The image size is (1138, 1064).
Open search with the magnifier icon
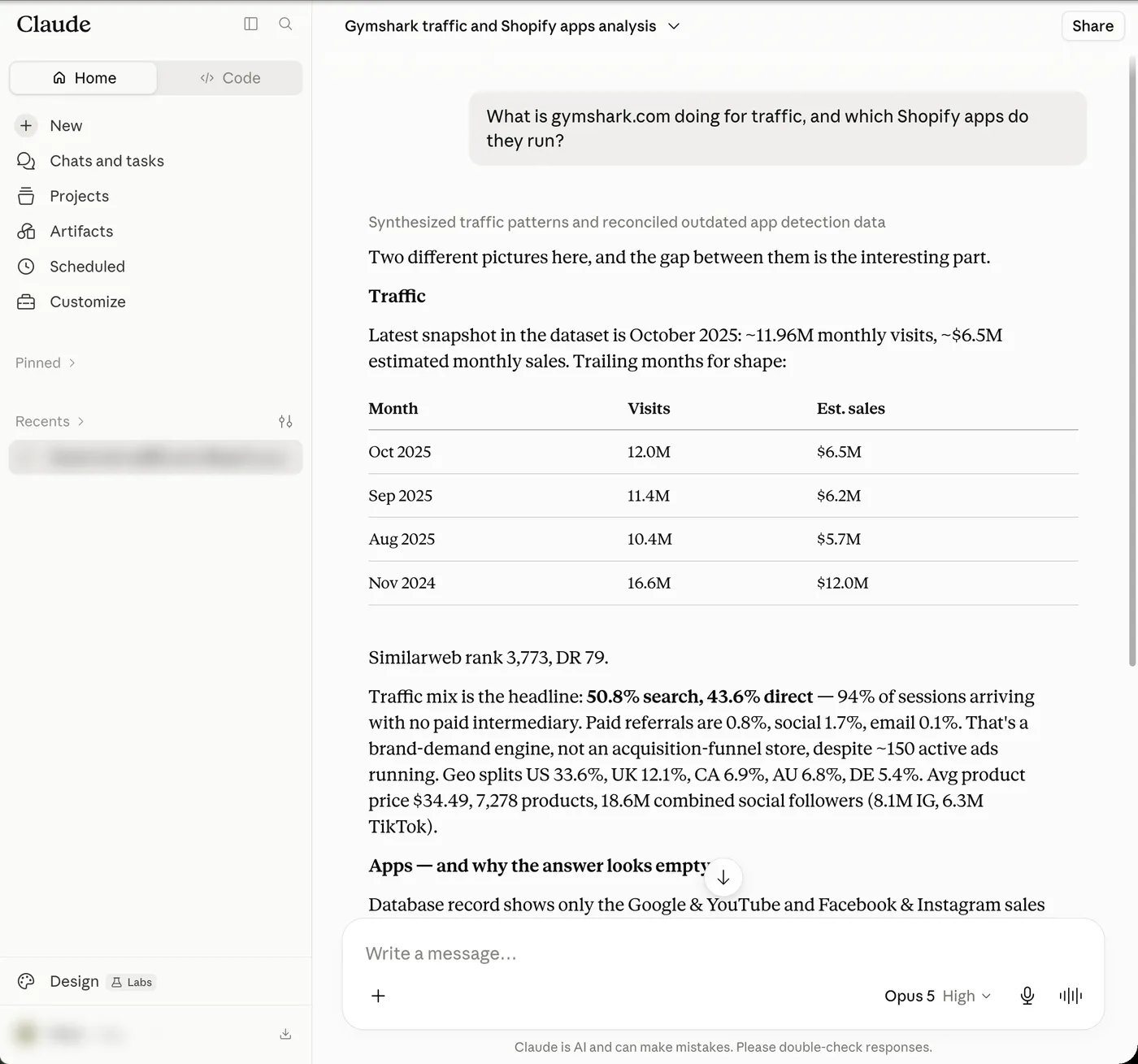tap(285, 24)
